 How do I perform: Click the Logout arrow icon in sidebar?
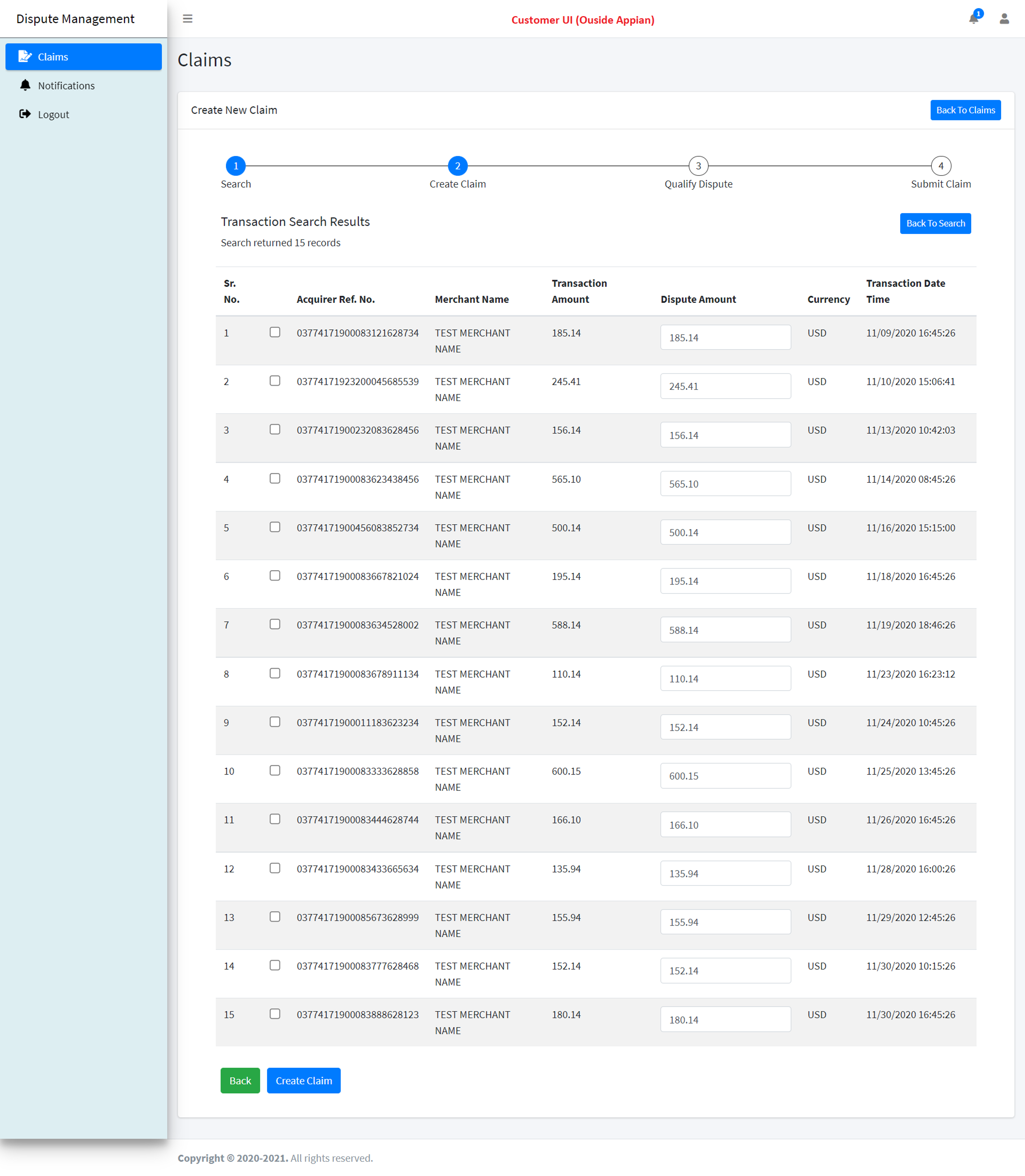tap(25, 114)
